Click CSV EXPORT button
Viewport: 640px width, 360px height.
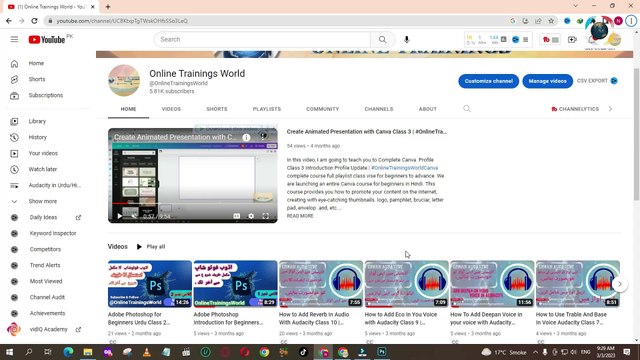pyautogui.click(x=597, y=81)
